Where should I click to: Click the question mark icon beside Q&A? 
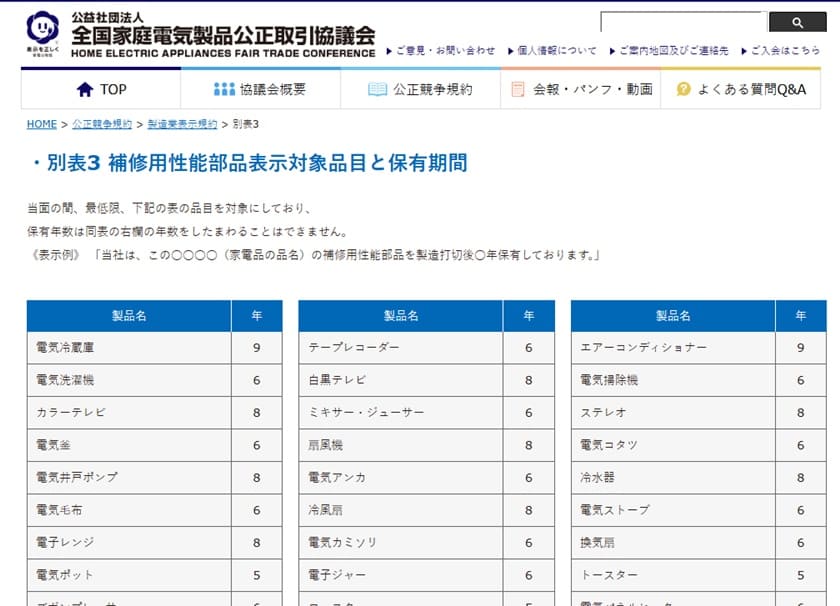point(684,89)
